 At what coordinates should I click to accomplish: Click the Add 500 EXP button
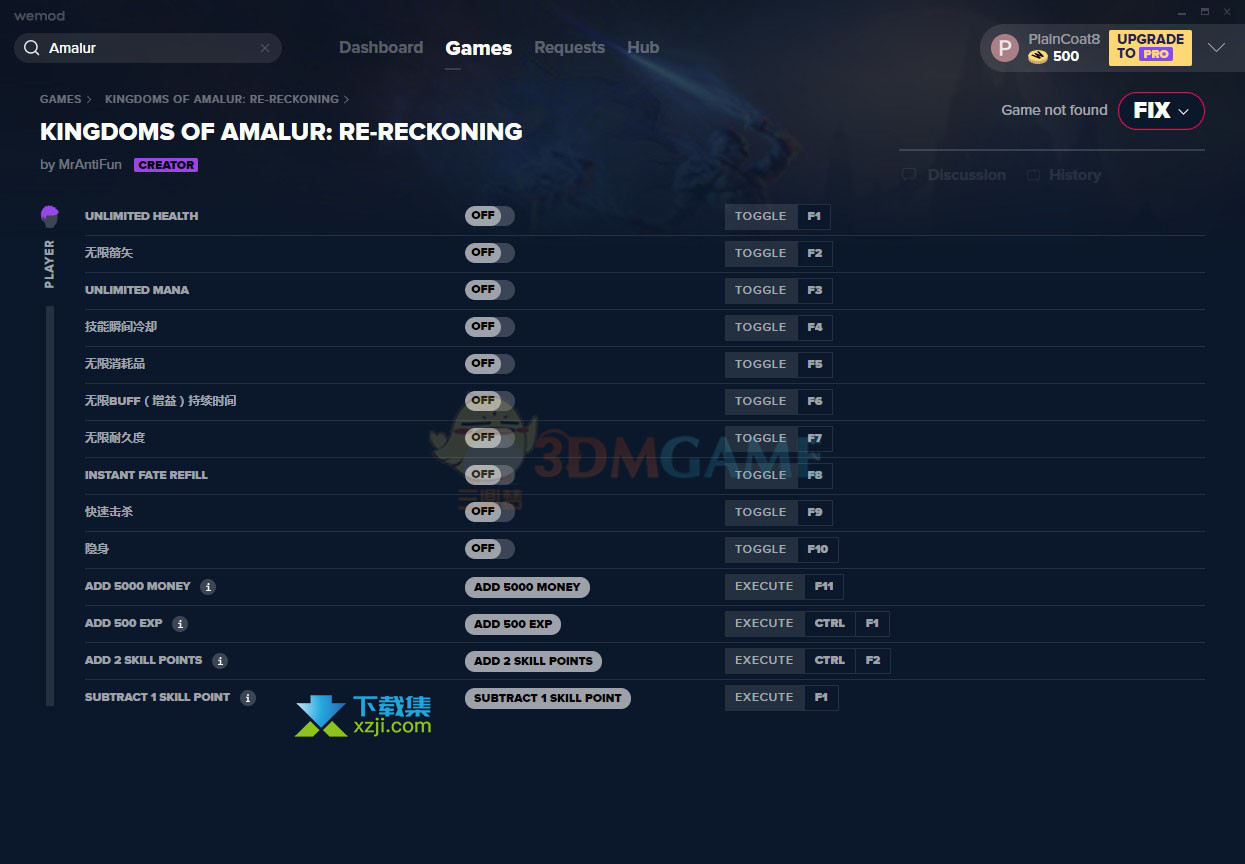tap(513, 624)
